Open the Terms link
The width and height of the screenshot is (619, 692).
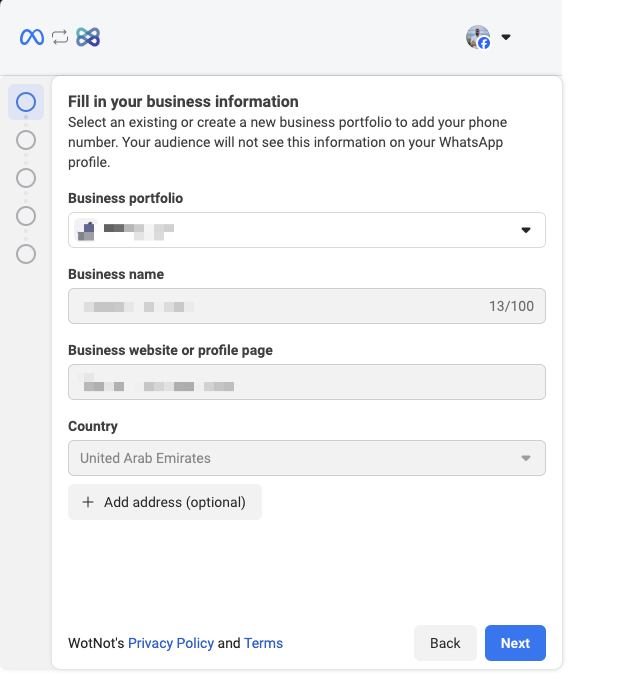(x=263, y=643)
